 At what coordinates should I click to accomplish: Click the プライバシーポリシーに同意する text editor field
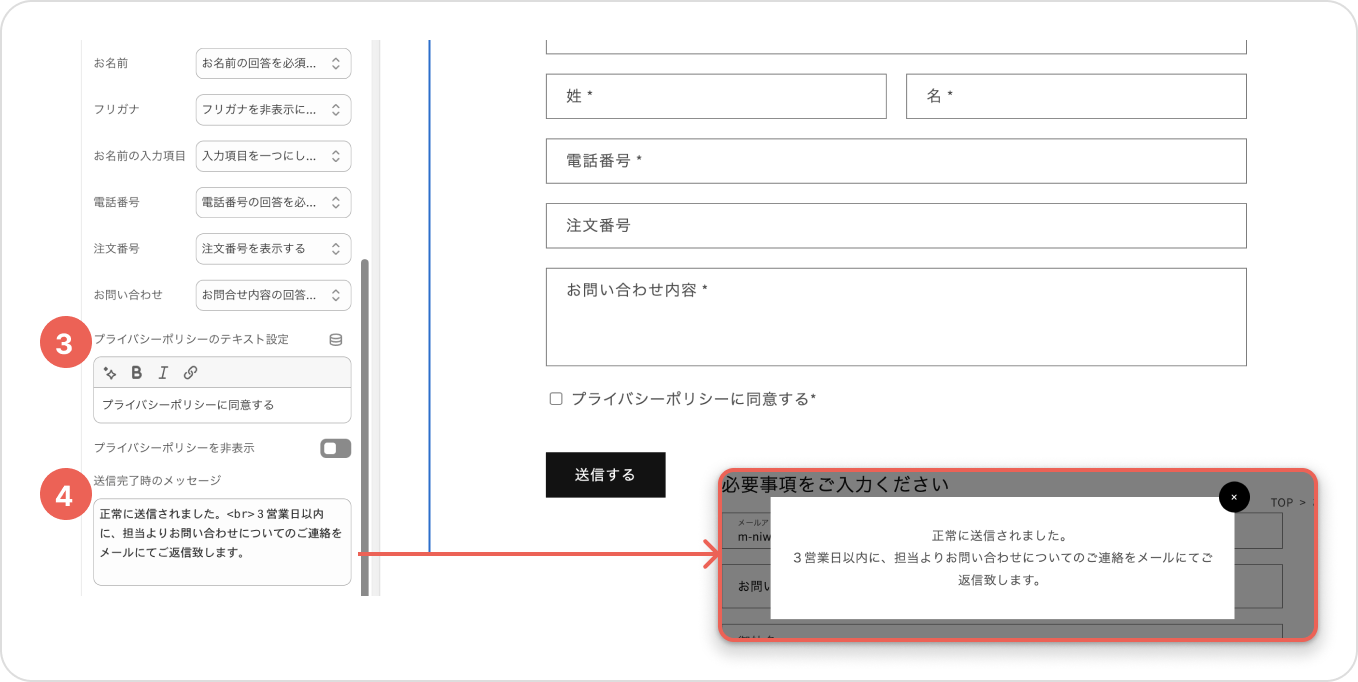click(x=222, y=405)
